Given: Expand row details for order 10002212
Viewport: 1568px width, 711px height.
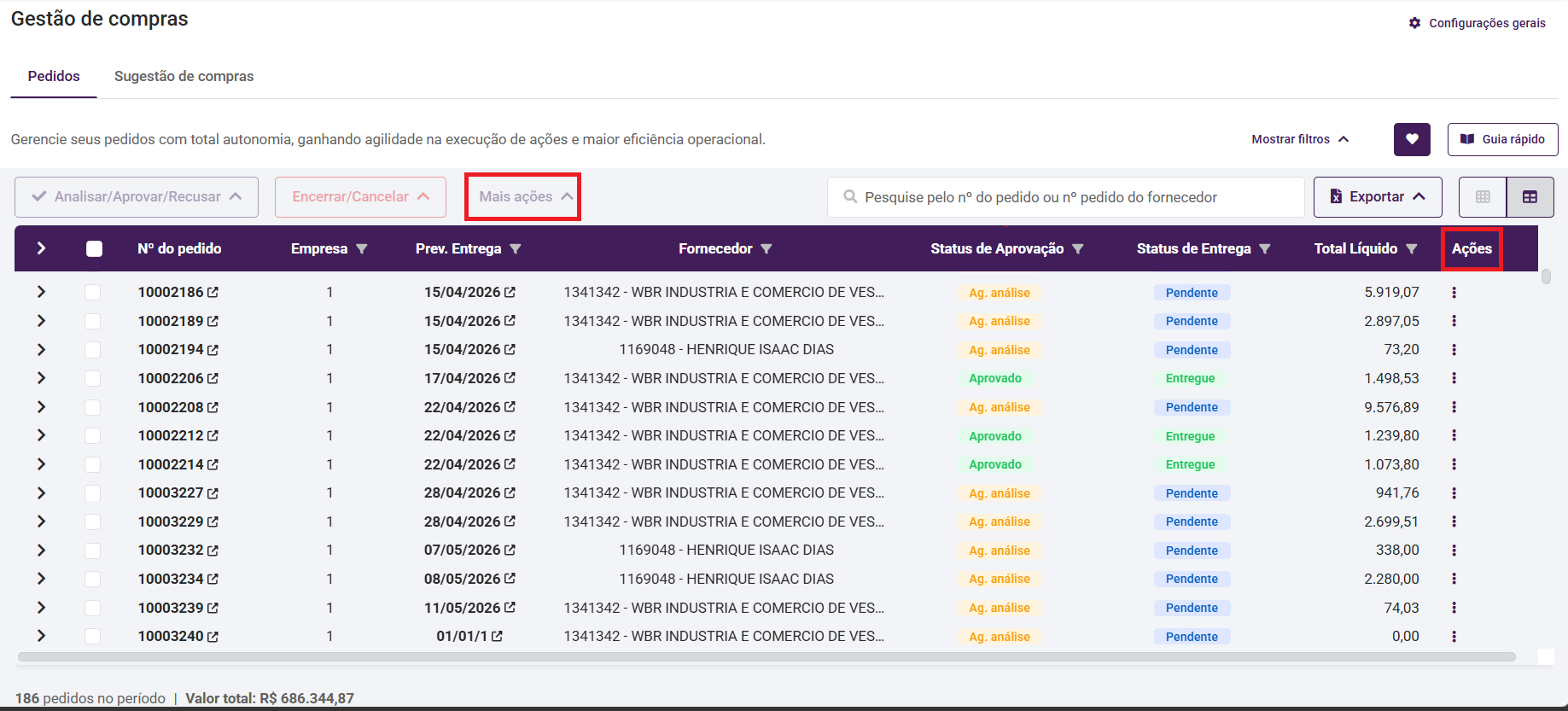Looking at the screenshot, I should tap(41, 435).
